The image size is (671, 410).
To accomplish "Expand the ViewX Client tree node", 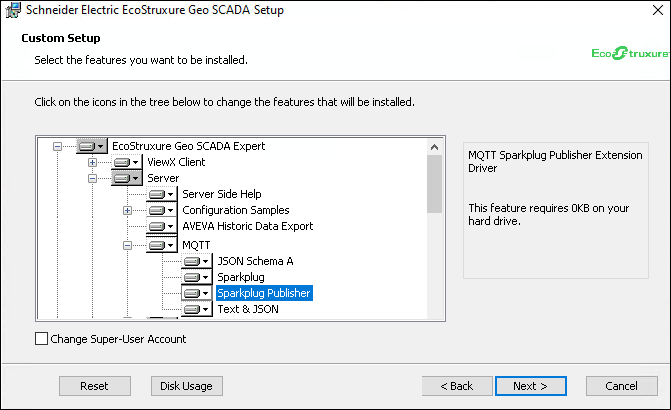I will [92, 162].
